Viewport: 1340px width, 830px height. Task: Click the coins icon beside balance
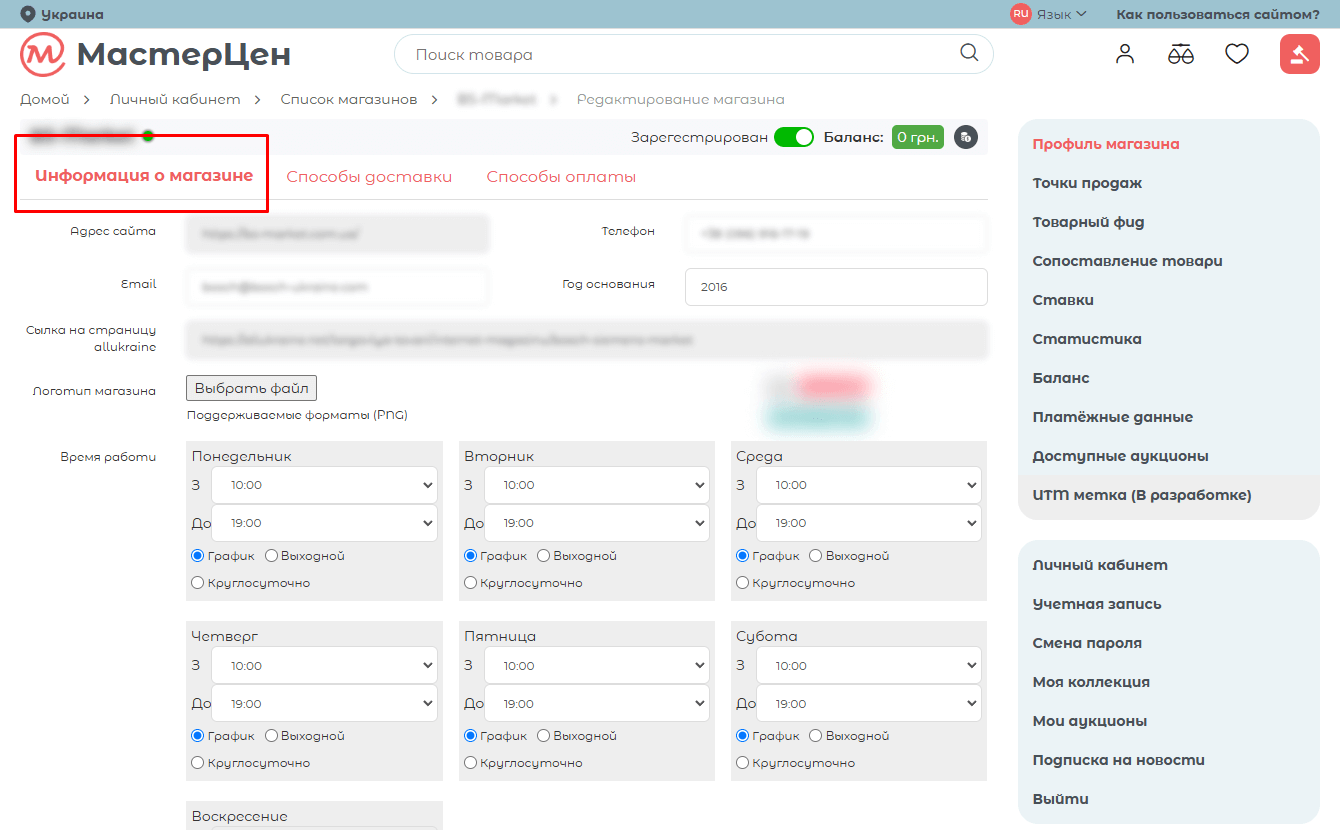965,137
